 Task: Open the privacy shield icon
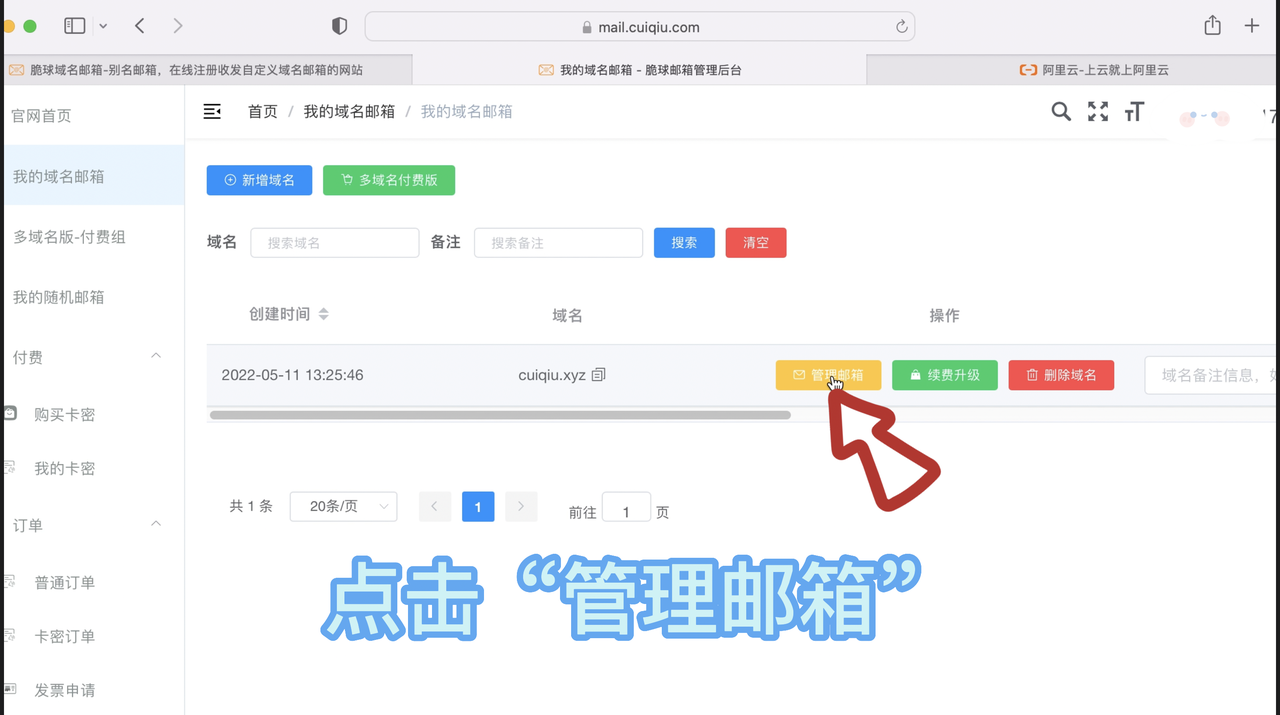click(339, 26)
